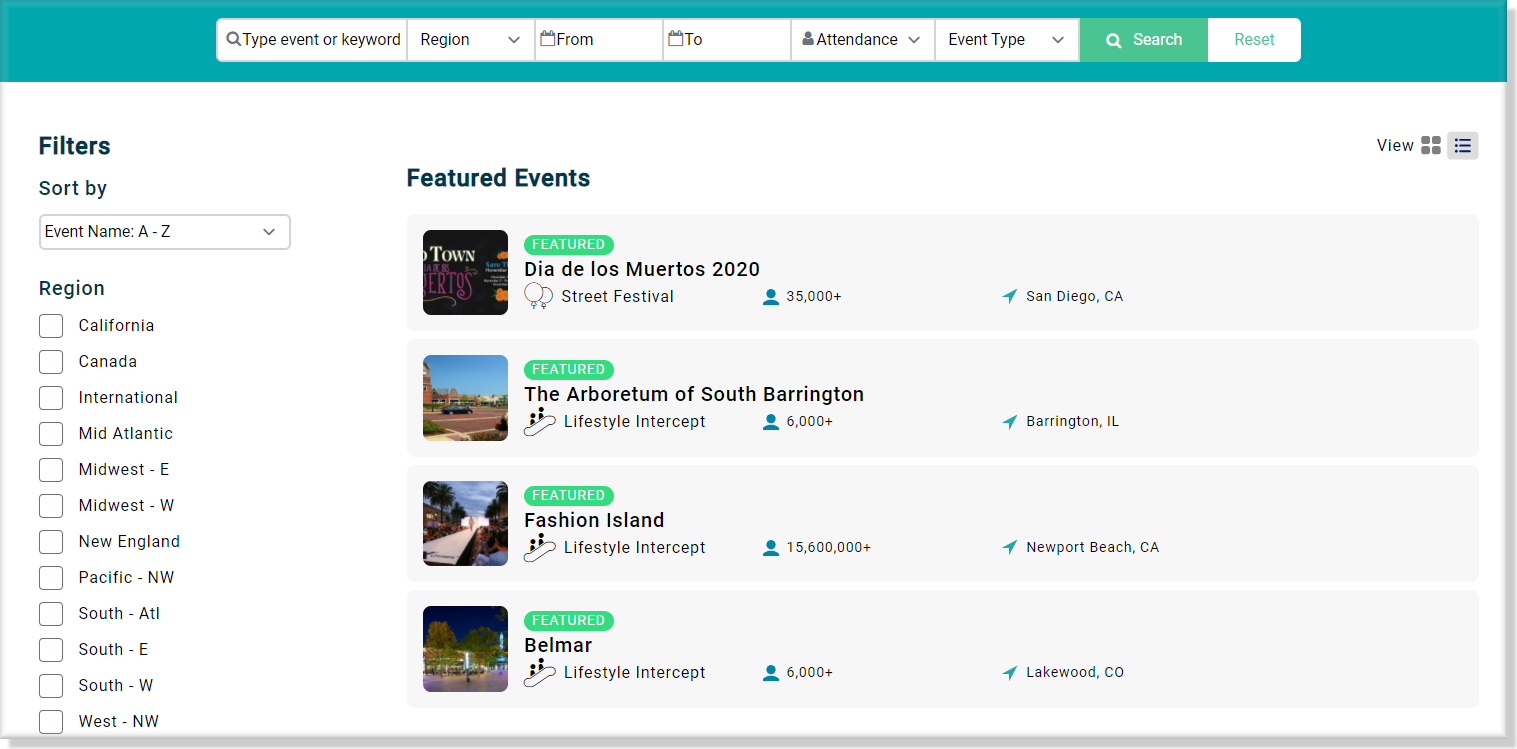Viewport: 1517px width, 749px height.
Task: Click the attendance person icon beside 15,600,000+
Action: 771,548
